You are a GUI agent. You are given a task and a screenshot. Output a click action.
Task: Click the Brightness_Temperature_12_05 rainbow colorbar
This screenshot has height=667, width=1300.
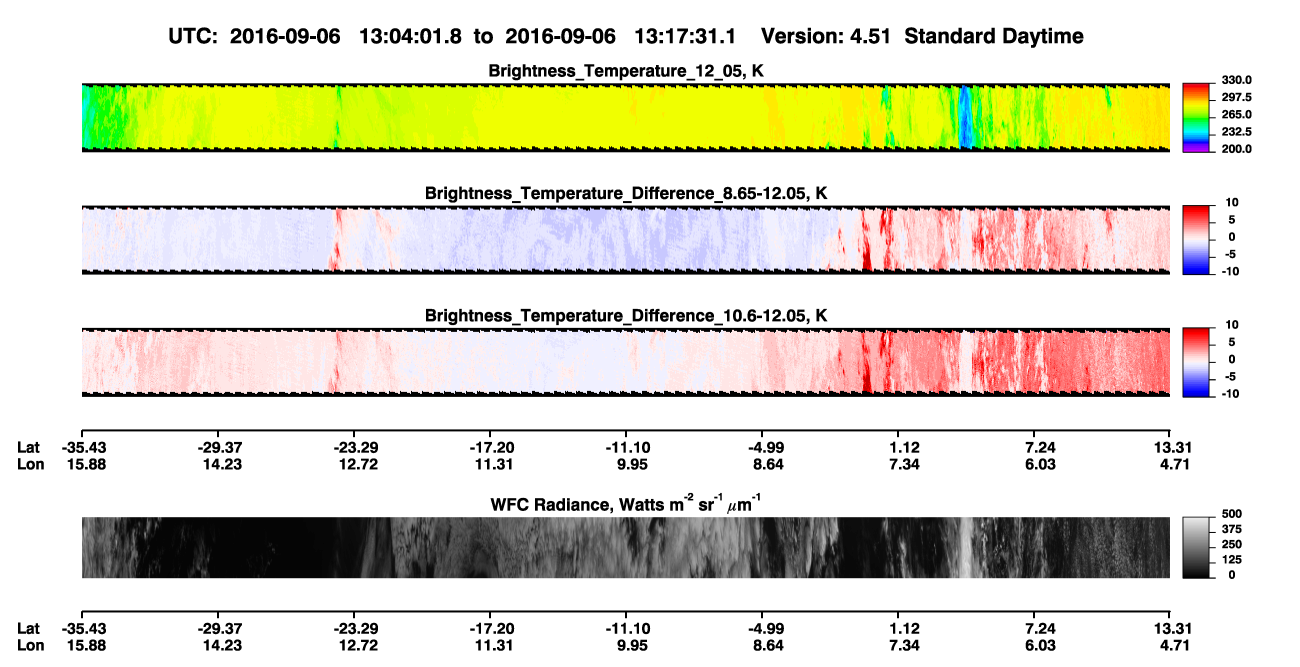(1197, 117)
